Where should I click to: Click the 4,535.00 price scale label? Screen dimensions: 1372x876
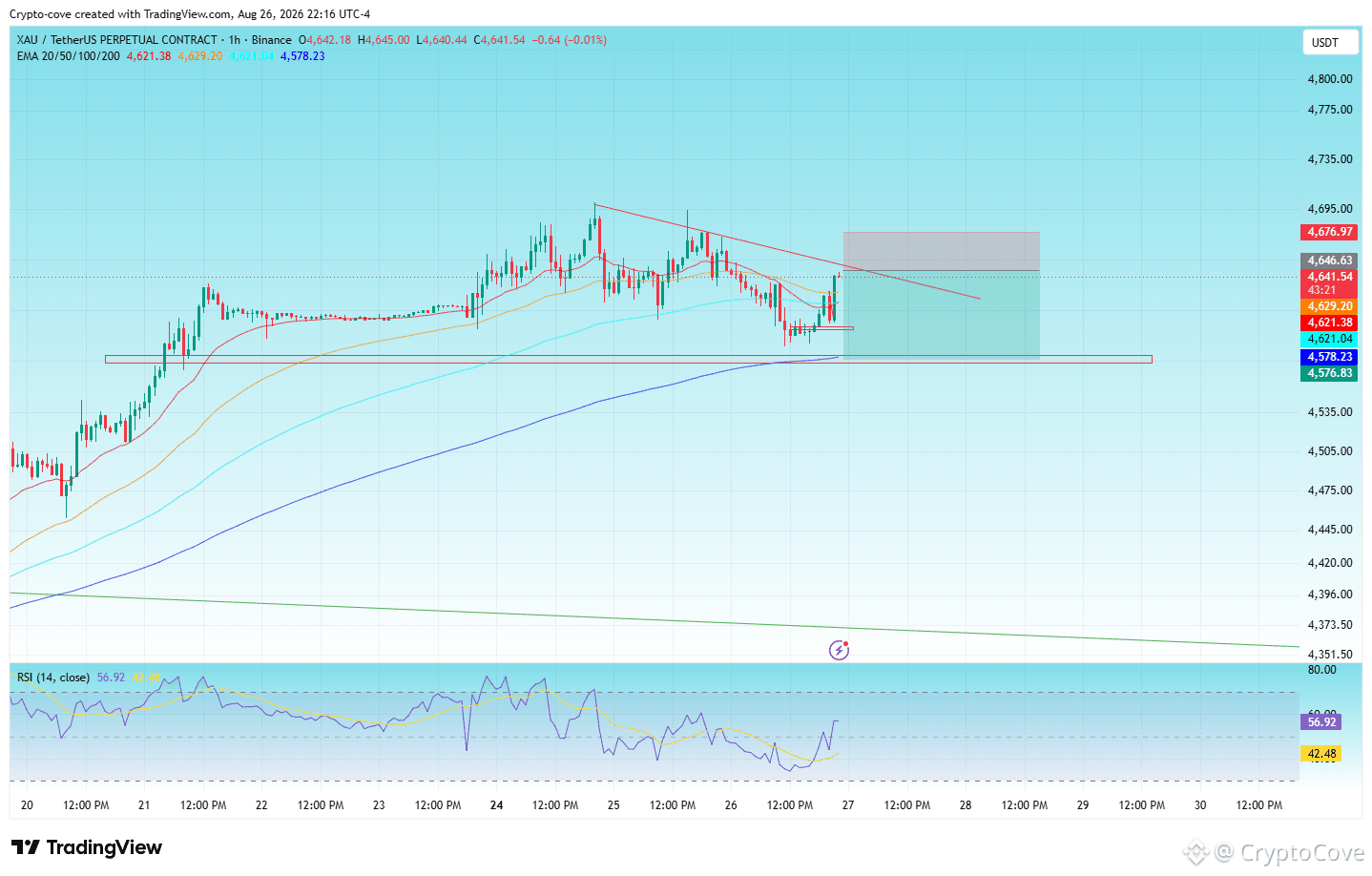coord(1330,412)
